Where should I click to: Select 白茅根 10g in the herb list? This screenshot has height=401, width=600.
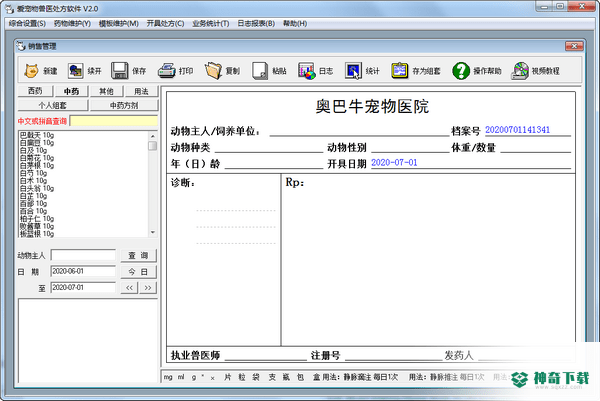point(37,166)
